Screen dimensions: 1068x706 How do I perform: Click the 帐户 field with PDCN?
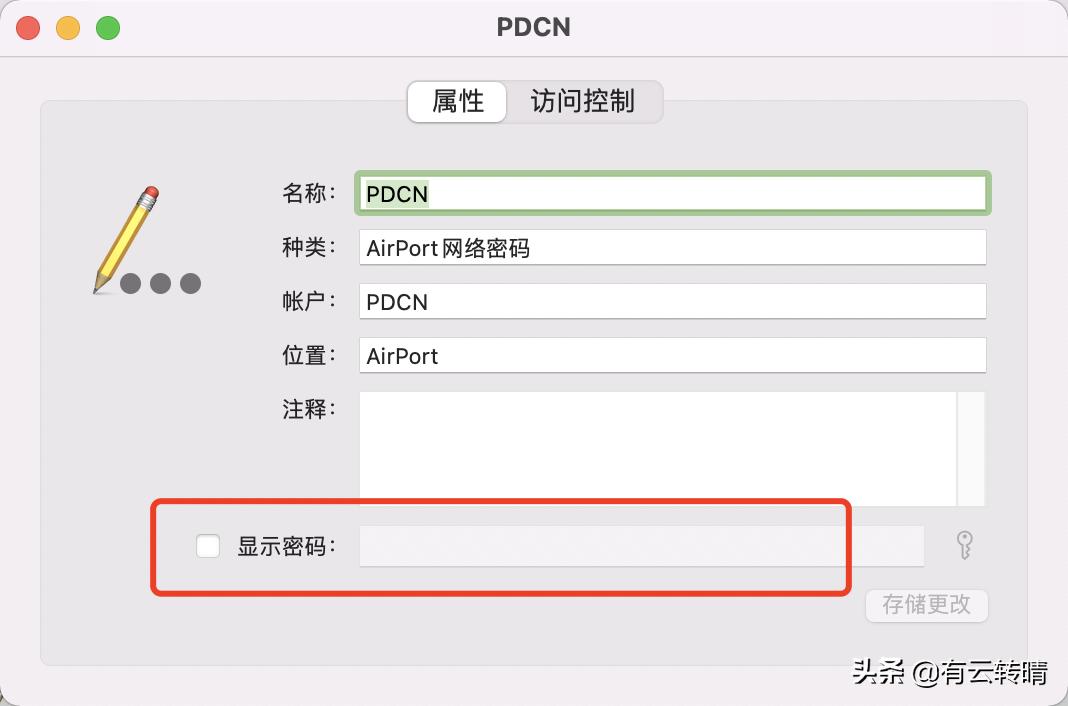672,301
